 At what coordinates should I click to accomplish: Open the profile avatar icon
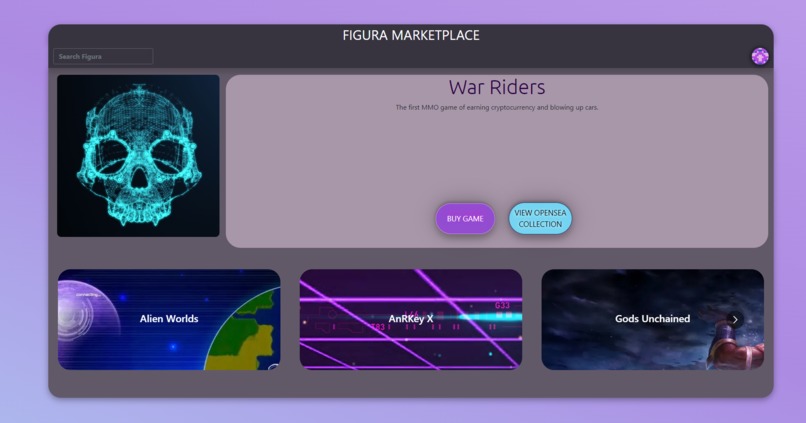coord(760,56)
